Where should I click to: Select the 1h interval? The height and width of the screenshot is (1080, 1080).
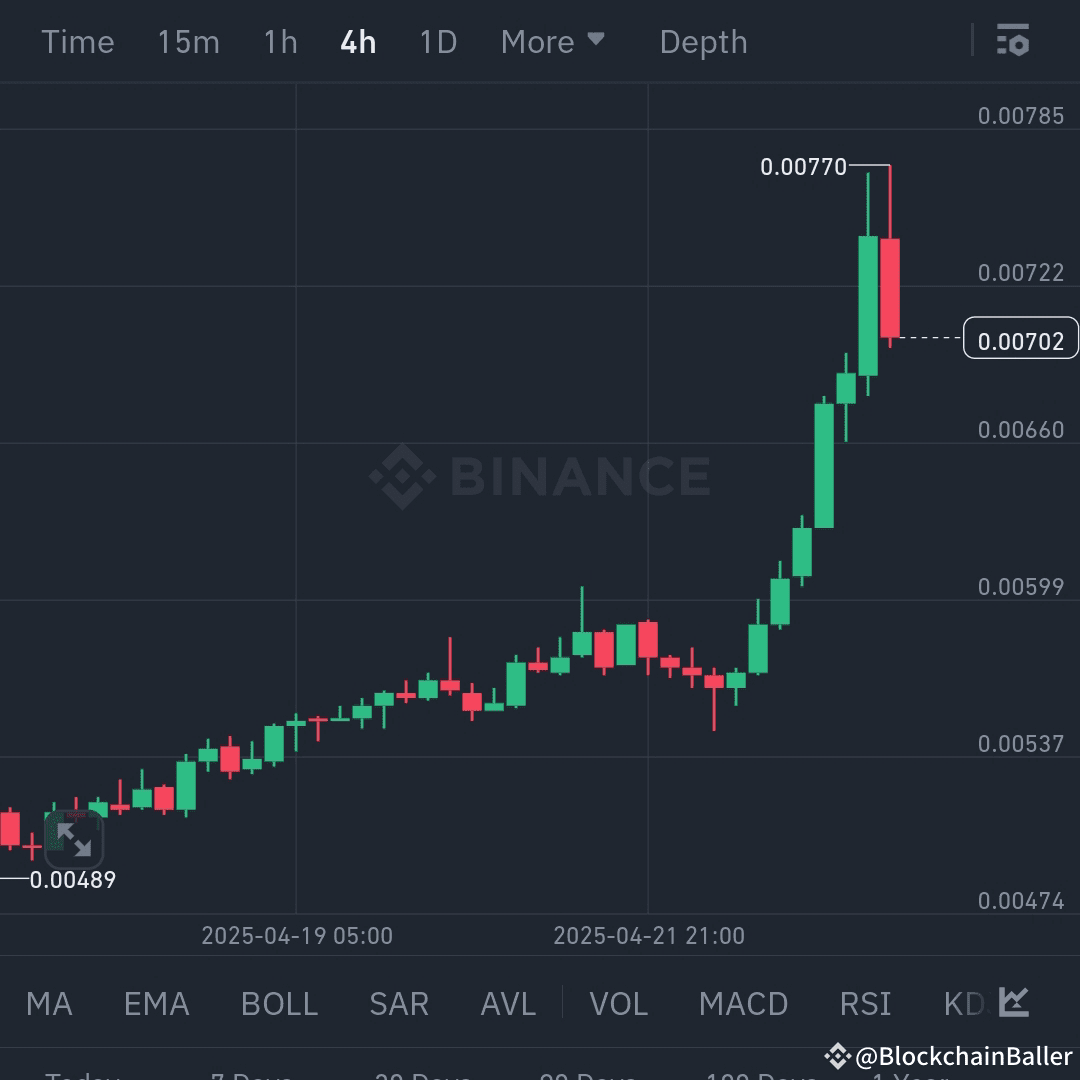(280, 41)
